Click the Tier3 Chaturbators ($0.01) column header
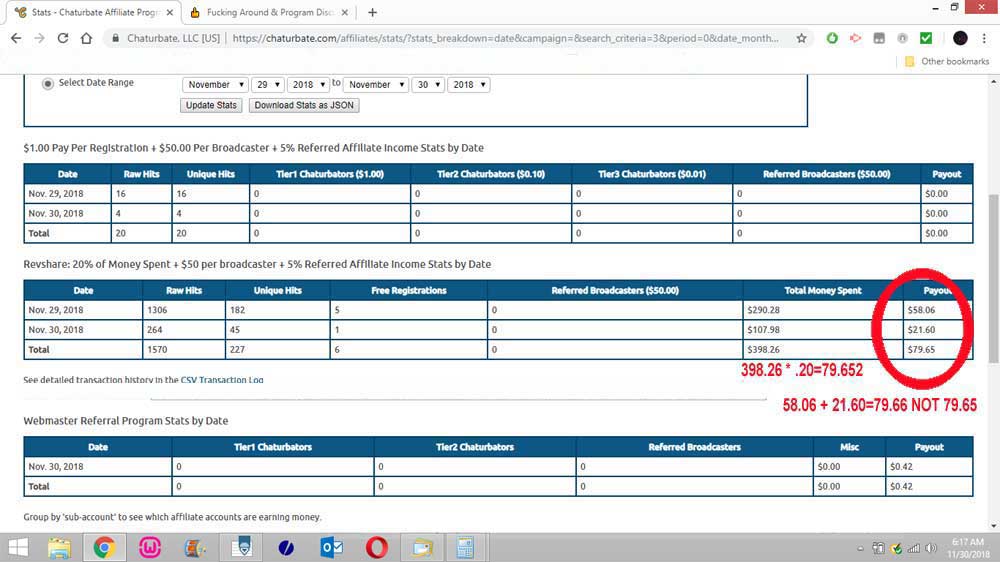Image resolution: width=1000 pixels, height=562 pixels. (652, 174)
